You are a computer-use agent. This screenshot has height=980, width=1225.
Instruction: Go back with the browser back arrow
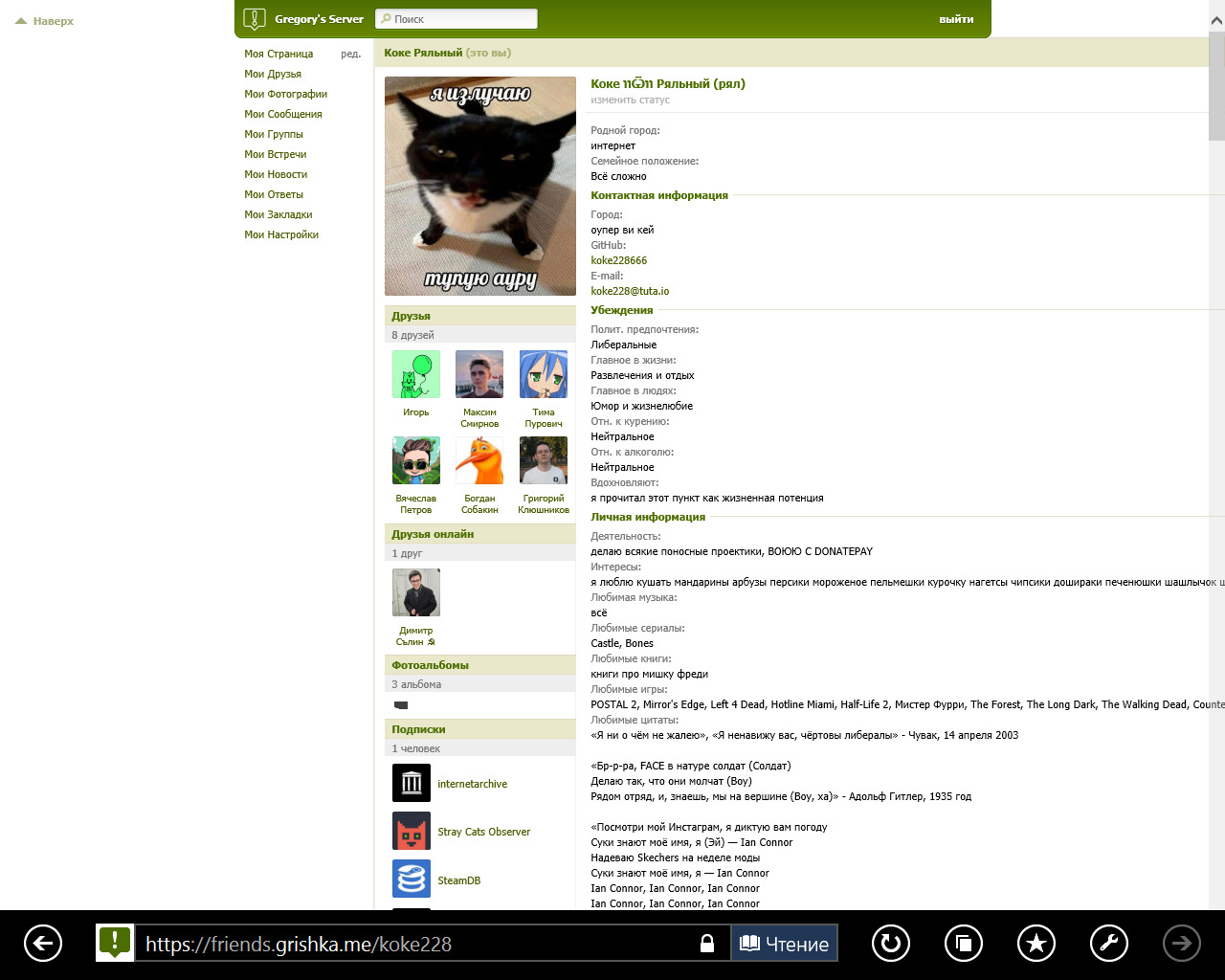(43, 944)
